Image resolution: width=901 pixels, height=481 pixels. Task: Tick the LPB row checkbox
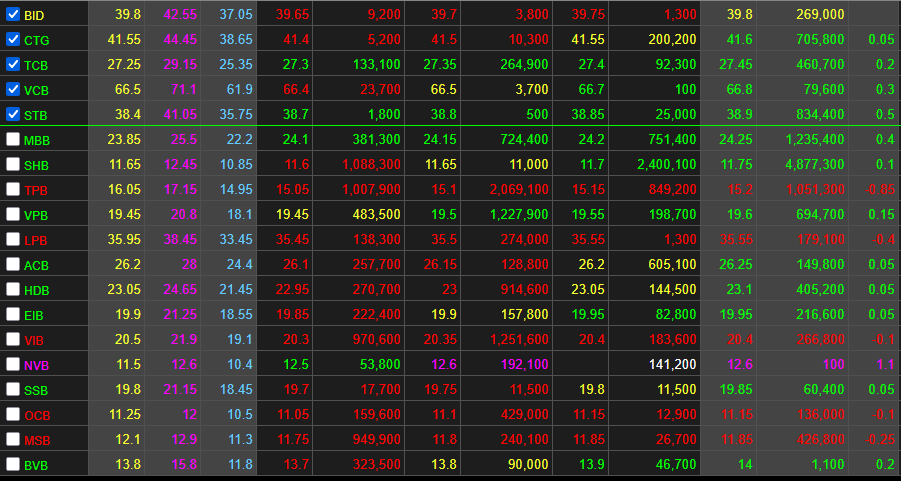13,239
